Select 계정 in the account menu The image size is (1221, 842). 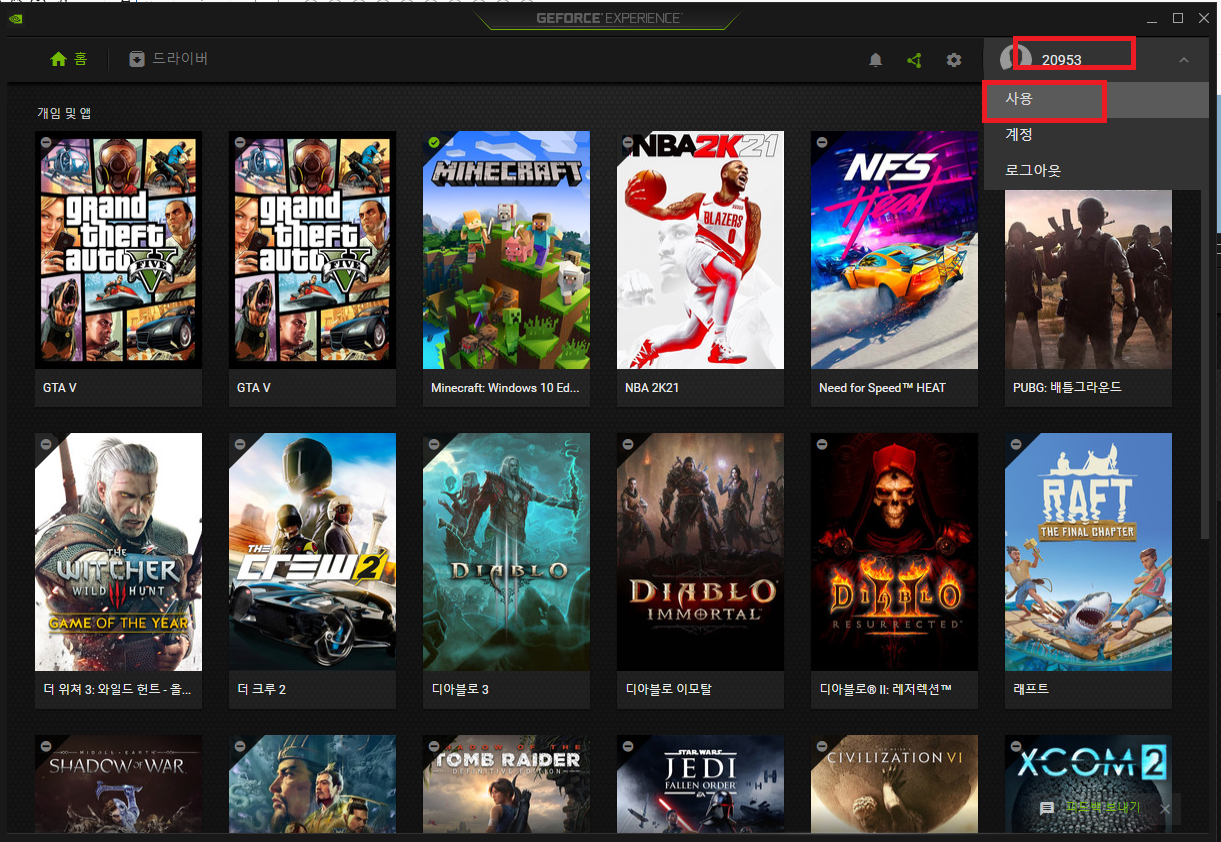click(1096, 134)
